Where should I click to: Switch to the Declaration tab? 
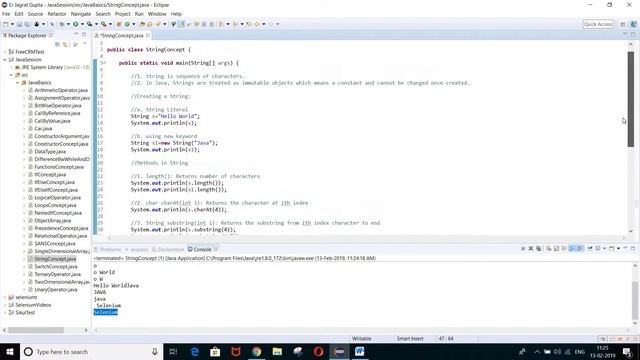[168, 249]
